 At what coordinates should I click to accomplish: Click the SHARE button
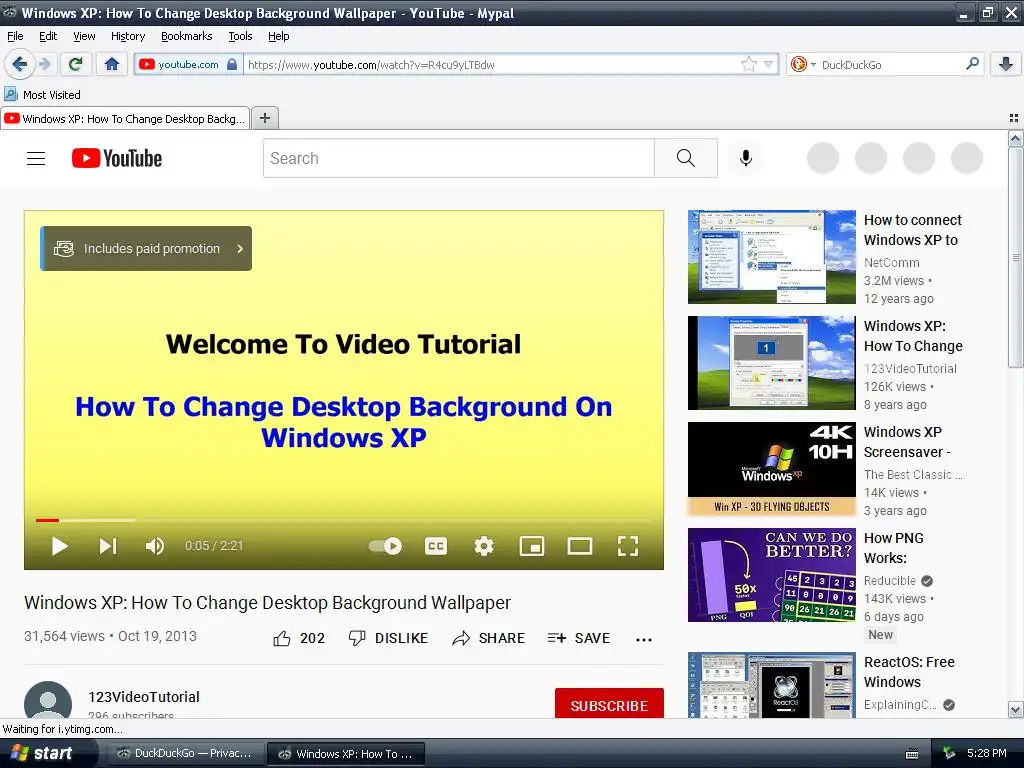click(488, 638)
